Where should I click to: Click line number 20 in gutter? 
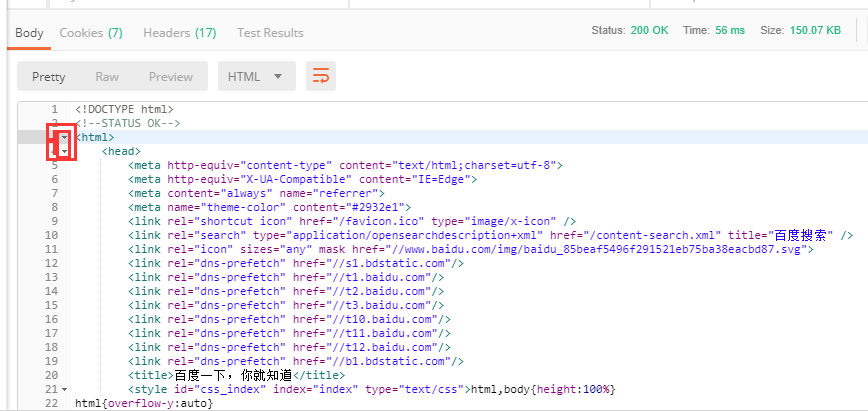pyautogui.click(x=51, y=376)
